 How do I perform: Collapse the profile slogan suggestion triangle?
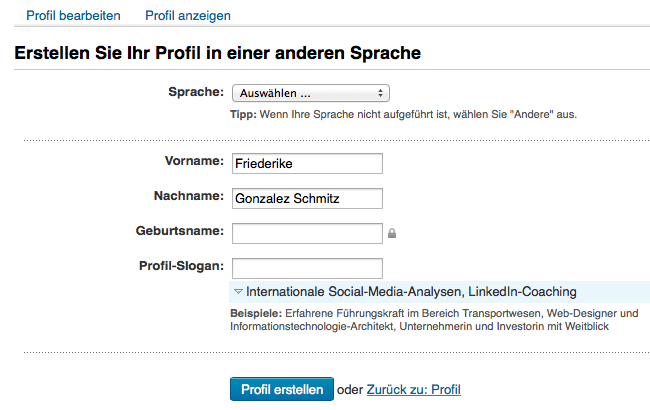tap(238, 292)
